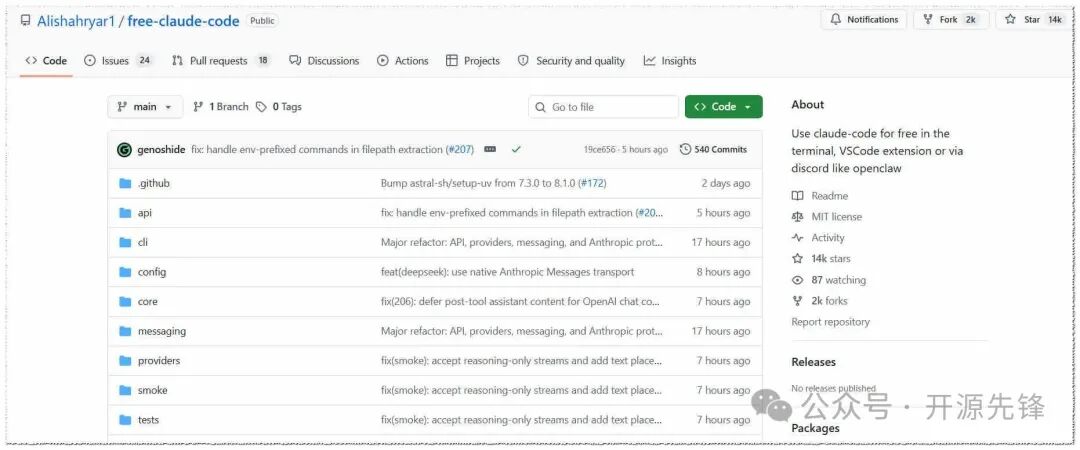Click the green check status icon
This screenshot has height=450, width=1080.
[x=517, y=149]
